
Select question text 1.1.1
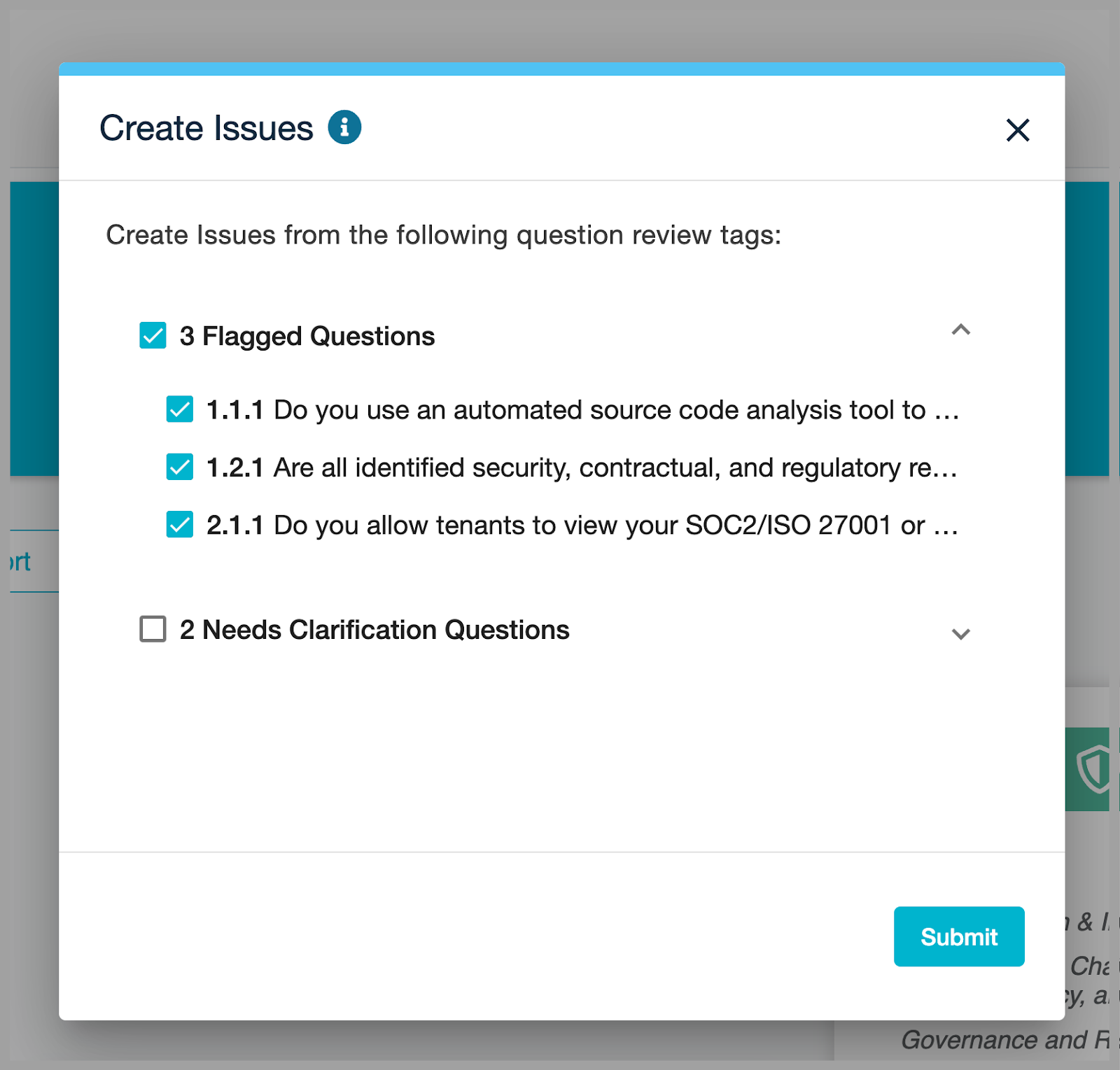(x=581, y=409)
